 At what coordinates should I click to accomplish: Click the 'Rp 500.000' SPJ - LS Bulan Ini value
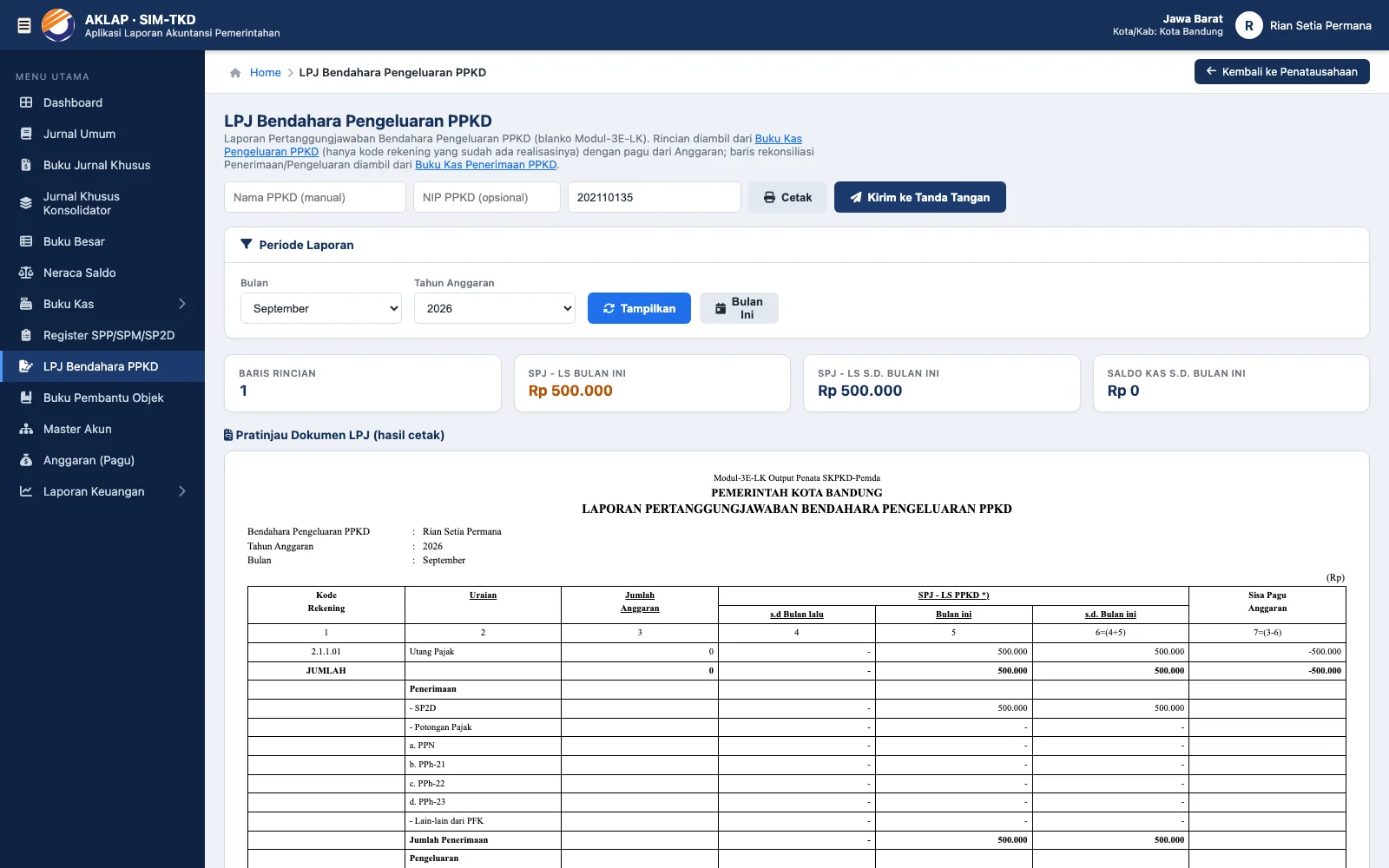pyautogui.click(x=570, y=391)
